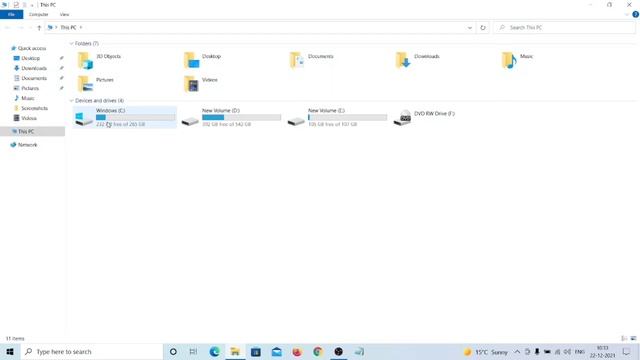This screenshot has height=360, width=640.
Task: Open the 3D Objects folder icon
Action: pyautogui.click(x=85, y=60)
